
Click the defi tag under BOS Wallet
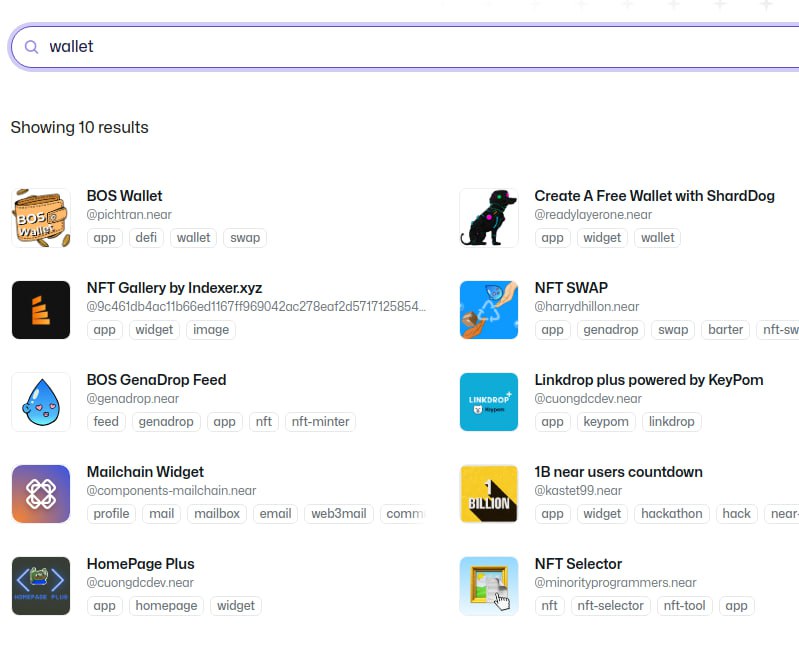[147, 238]
